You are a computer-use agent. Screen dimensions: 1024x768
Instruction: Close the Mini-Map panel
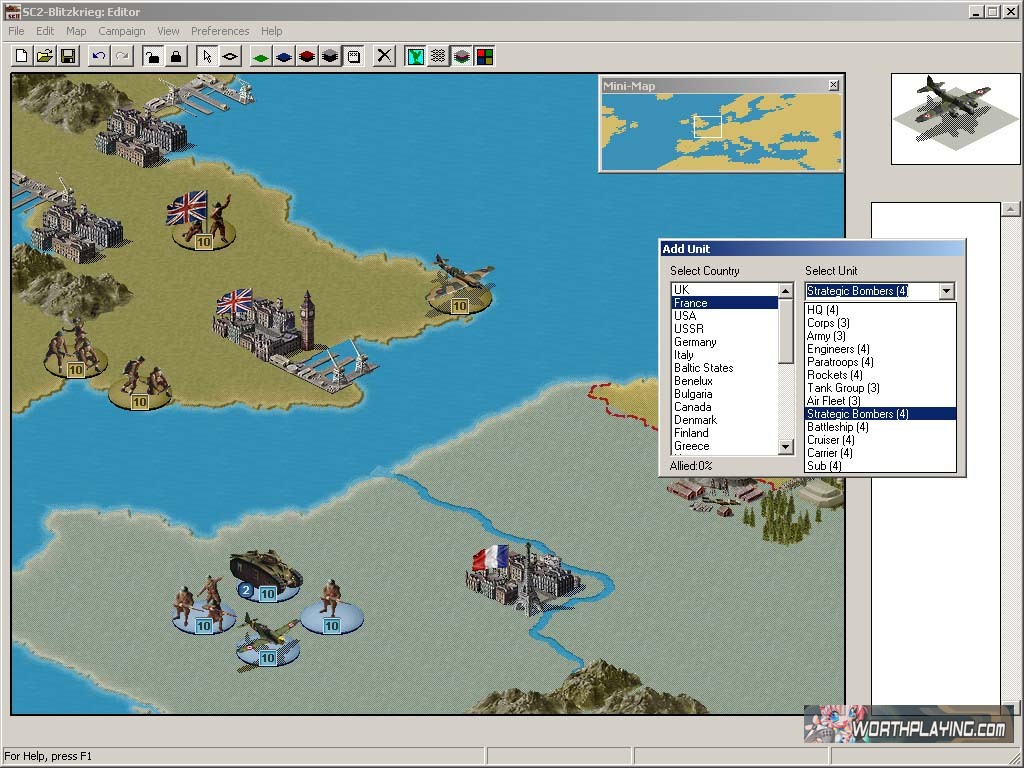coord(833,86)
